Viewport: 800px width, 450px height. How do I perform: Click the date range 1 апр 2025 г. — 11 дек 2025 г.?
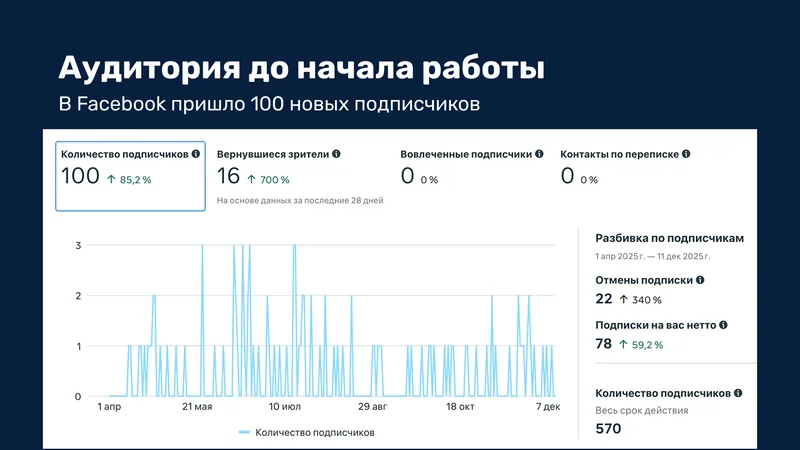click(x=653, y=256)
